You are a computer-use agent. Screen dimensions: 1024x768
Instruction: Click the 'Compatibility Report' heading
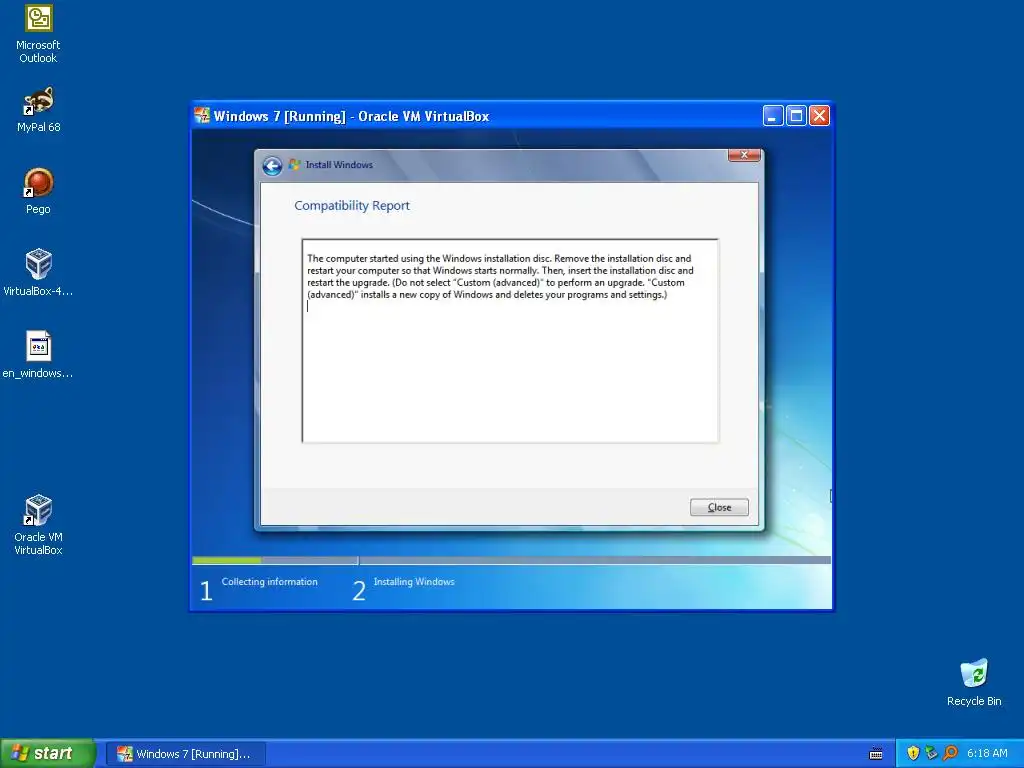[x=352, y=206]
